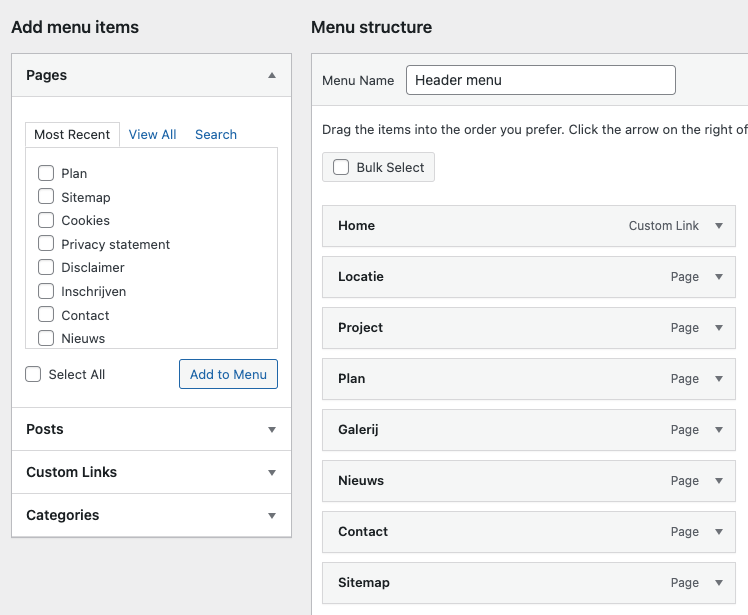Select the Contact menu item bar
The height and width of the screenshot is (615, 748).
[500, 532]
